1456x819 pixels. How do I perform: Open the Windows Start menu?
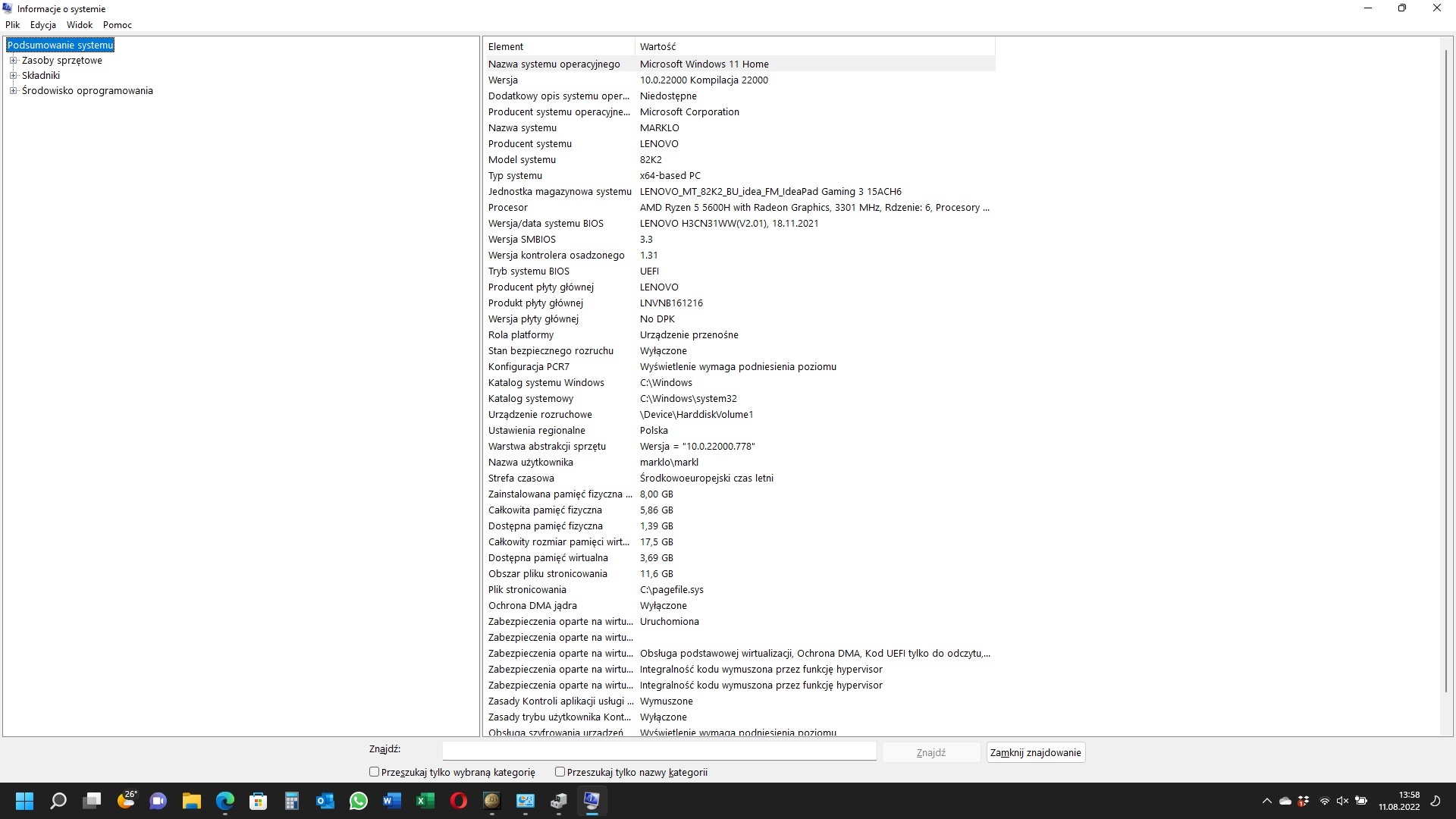(25, 801)
